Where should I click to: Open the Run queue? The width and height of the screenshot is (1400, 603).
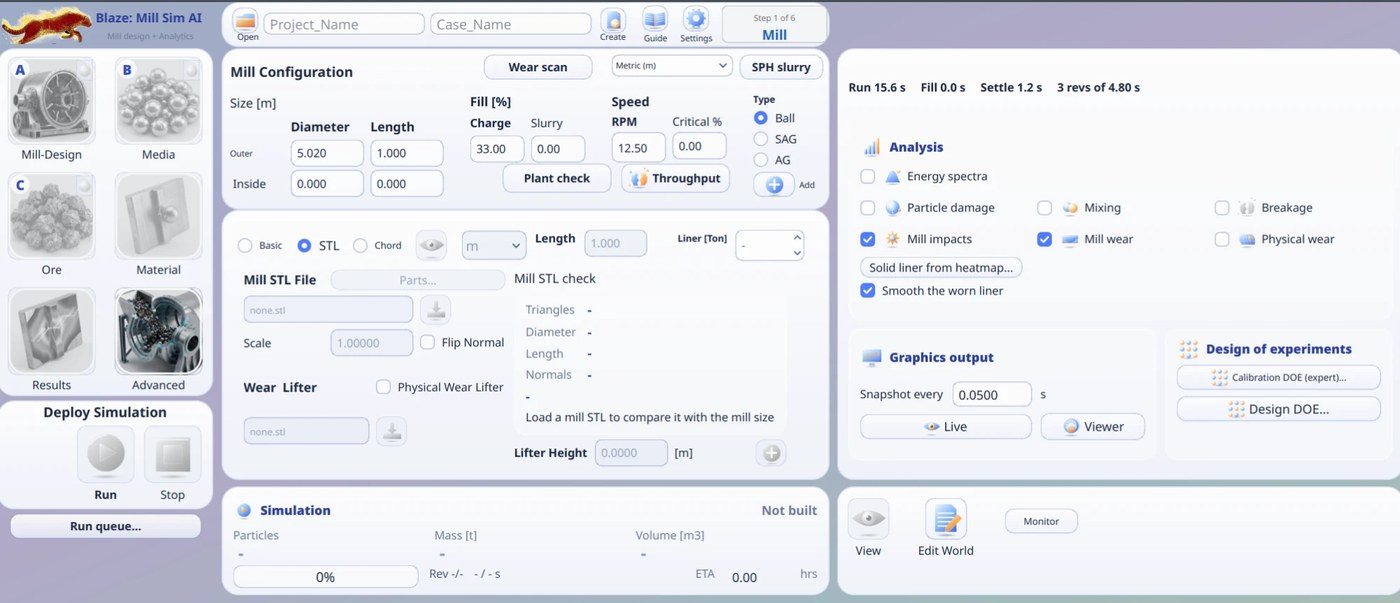tap(105, 526)
